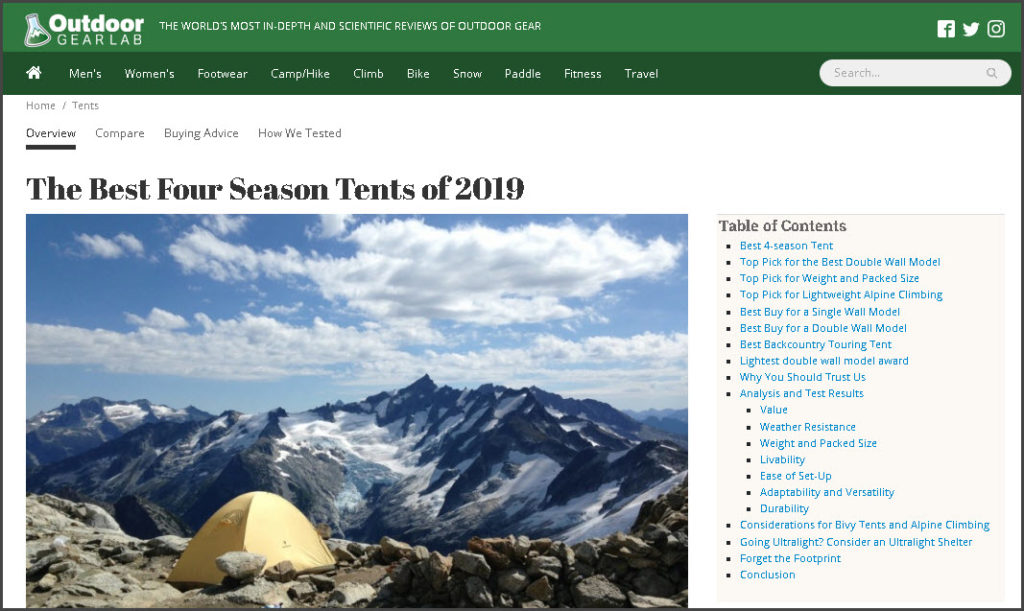This screenshot has width=1024, height=611.
Task: Open the Value subsection link
Action: pos(774,410)
